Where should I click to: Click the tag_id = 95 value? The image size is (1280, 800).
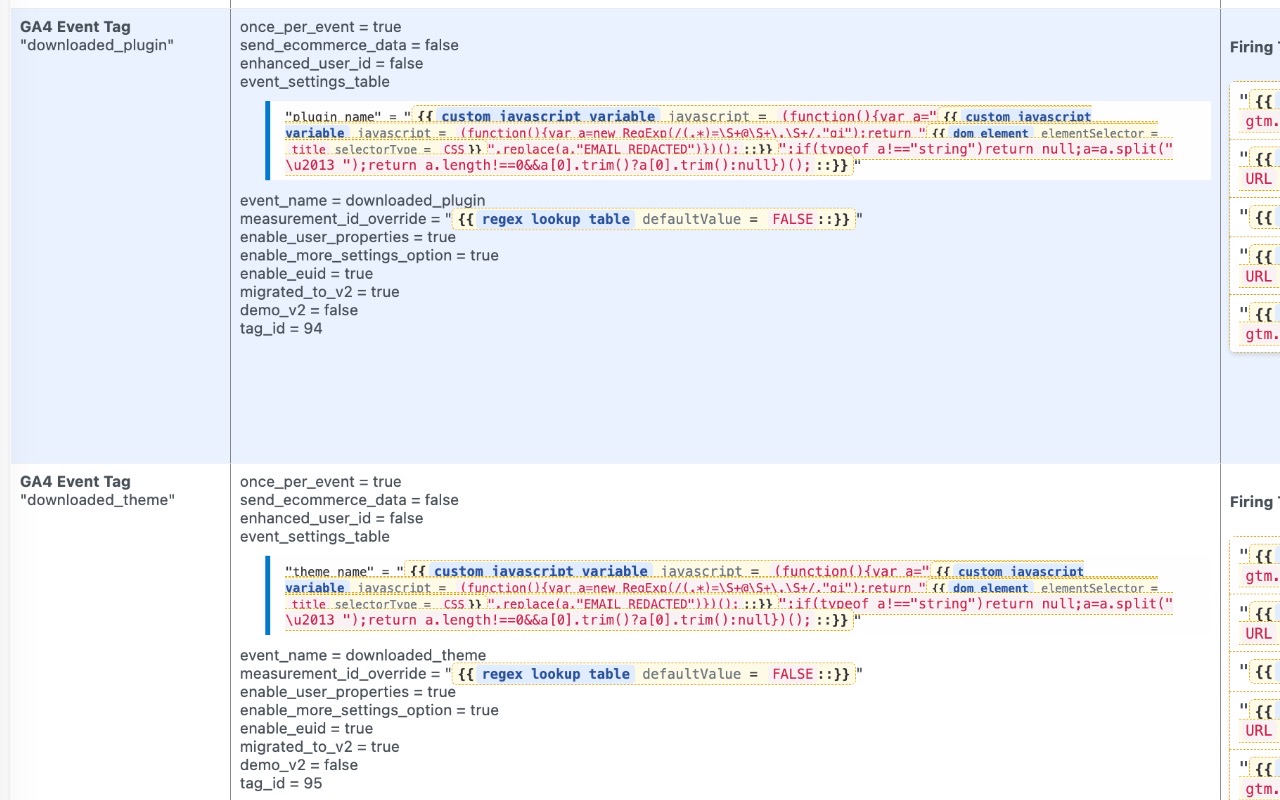[x=280, y=783]
